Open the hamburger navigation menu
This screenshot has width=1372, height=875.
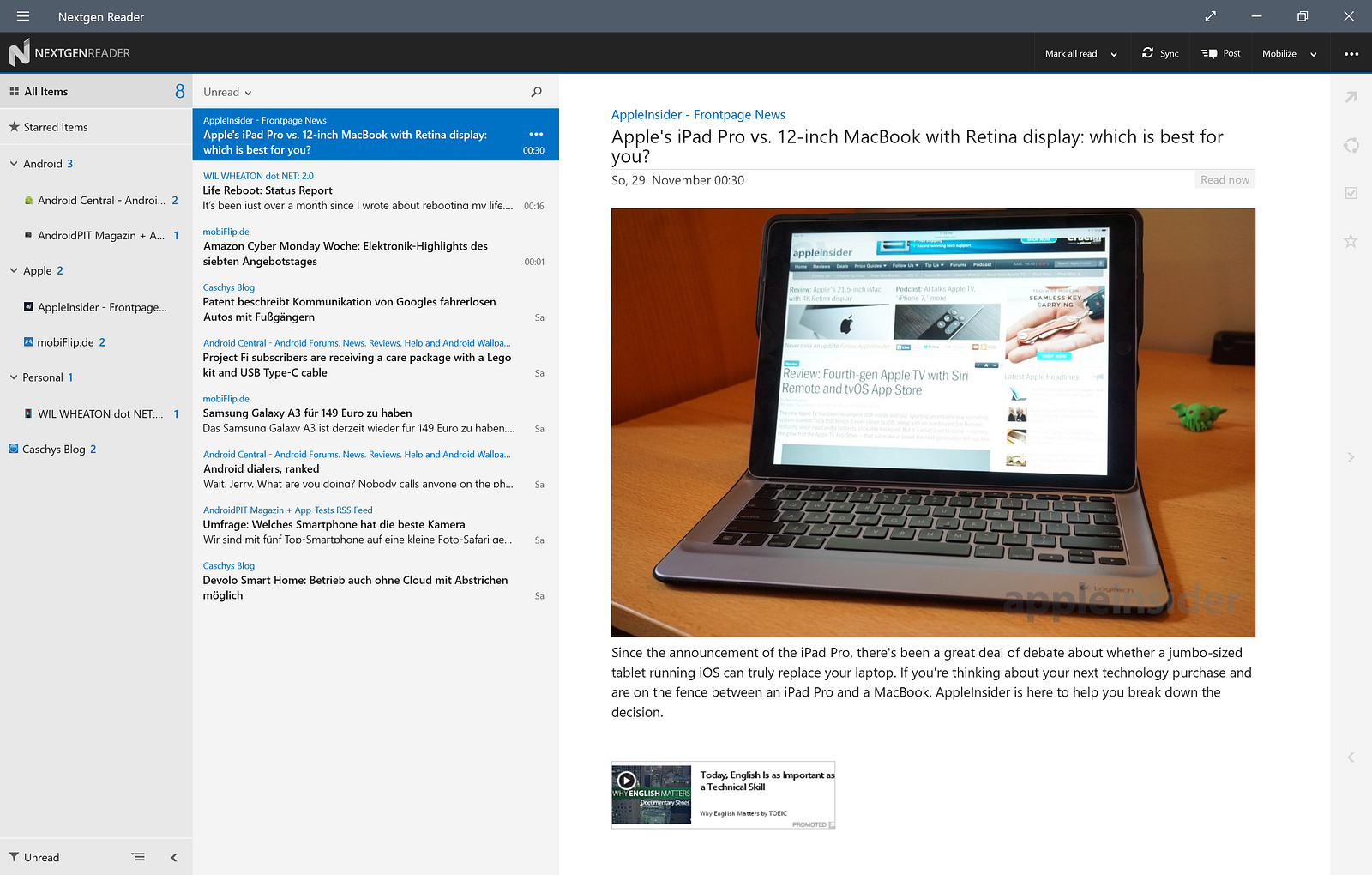point(23,16)
